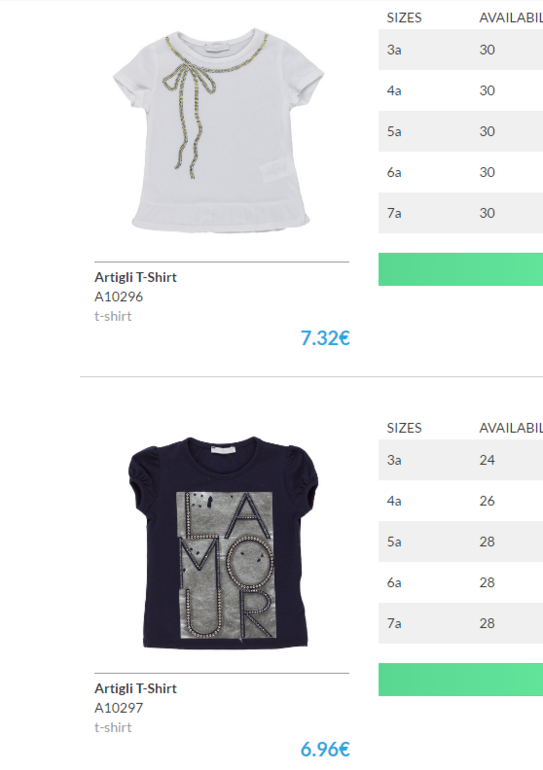543x770 pixels.
Task: Select the A10297 product code text
Action: pos(118,708)
